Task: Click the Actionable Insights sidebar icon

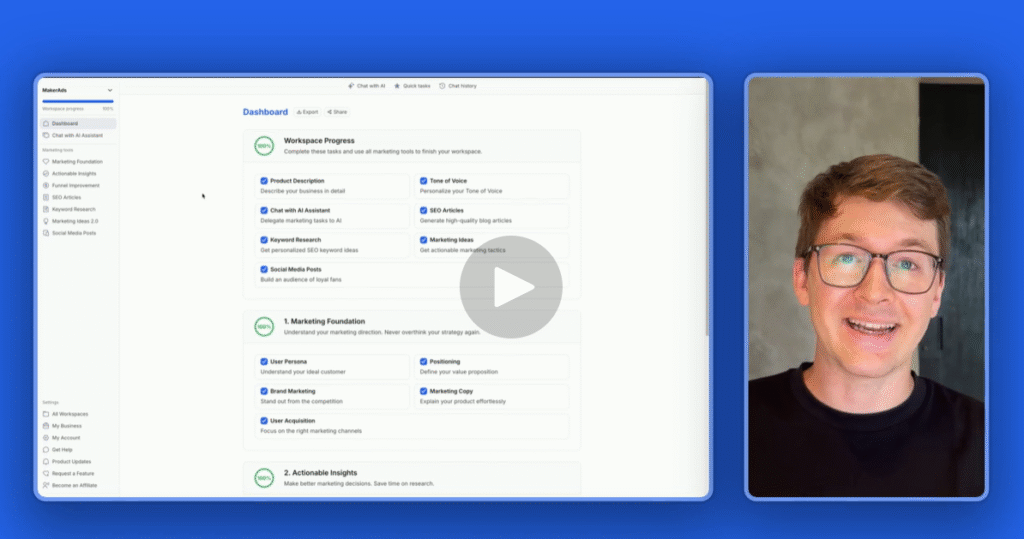Action: tap(46, 173)
